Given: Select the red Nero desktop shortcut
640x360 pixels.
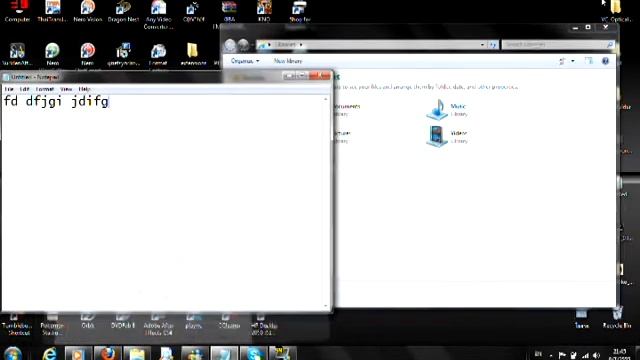Looking at the screenshot, I should click(87, 54).
